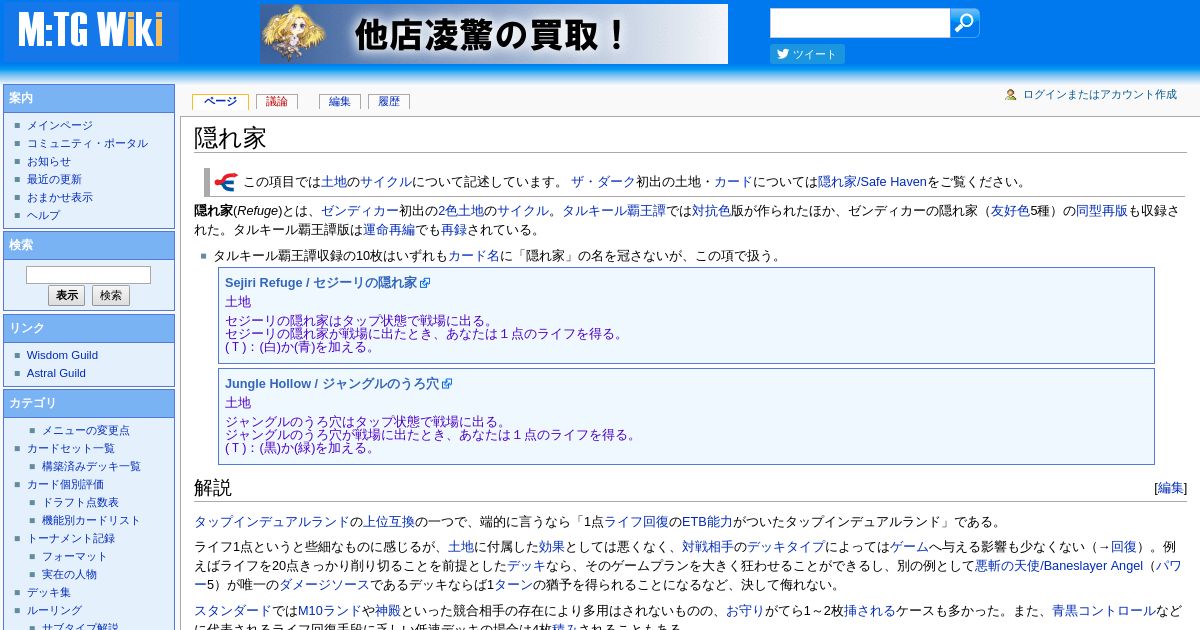1200x630 pixels.
Task: Click 青黒コントロール link
Action: (x=1103, y=611)
